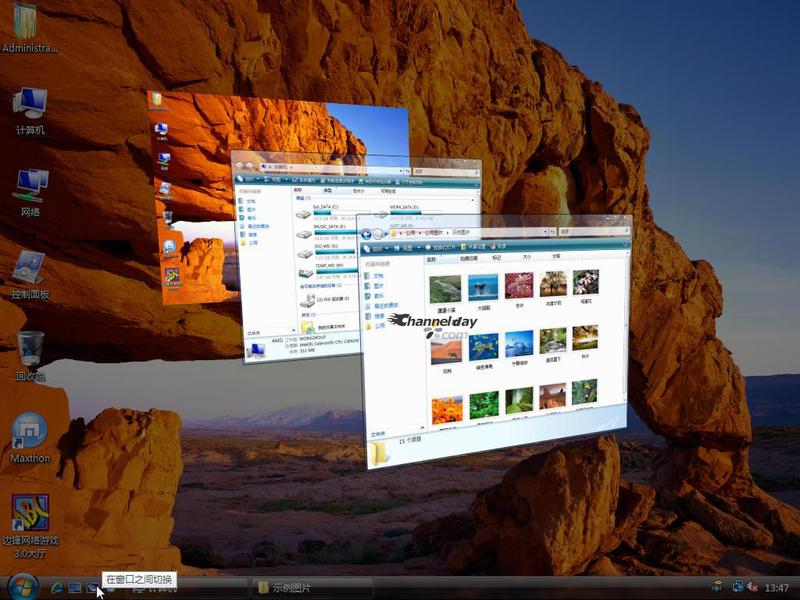Open the 13:47 system clock
Screen dimensions: 800x600
pos(777,588)
